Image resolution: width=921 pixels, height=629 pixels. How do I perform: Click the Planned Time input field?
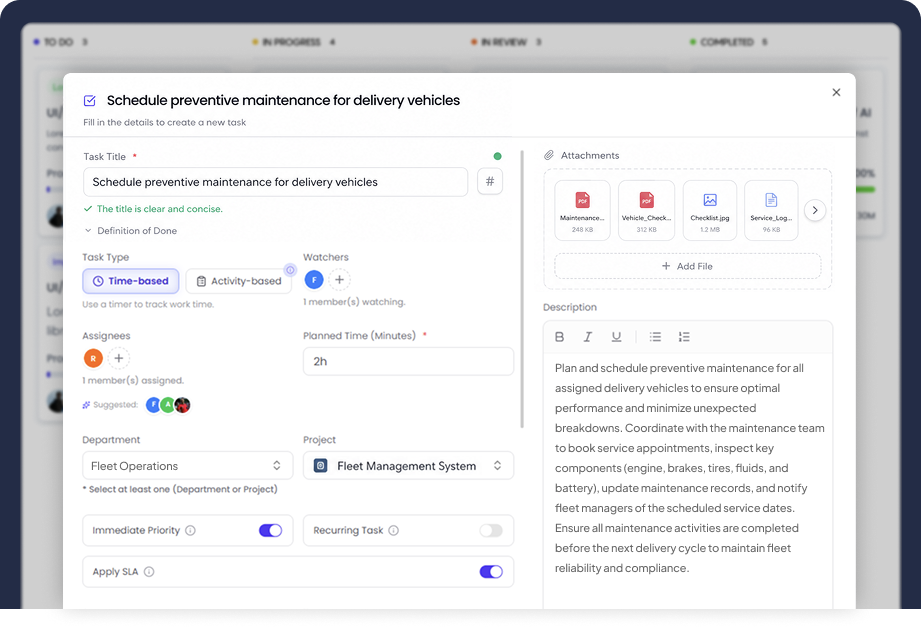point(408,361)
